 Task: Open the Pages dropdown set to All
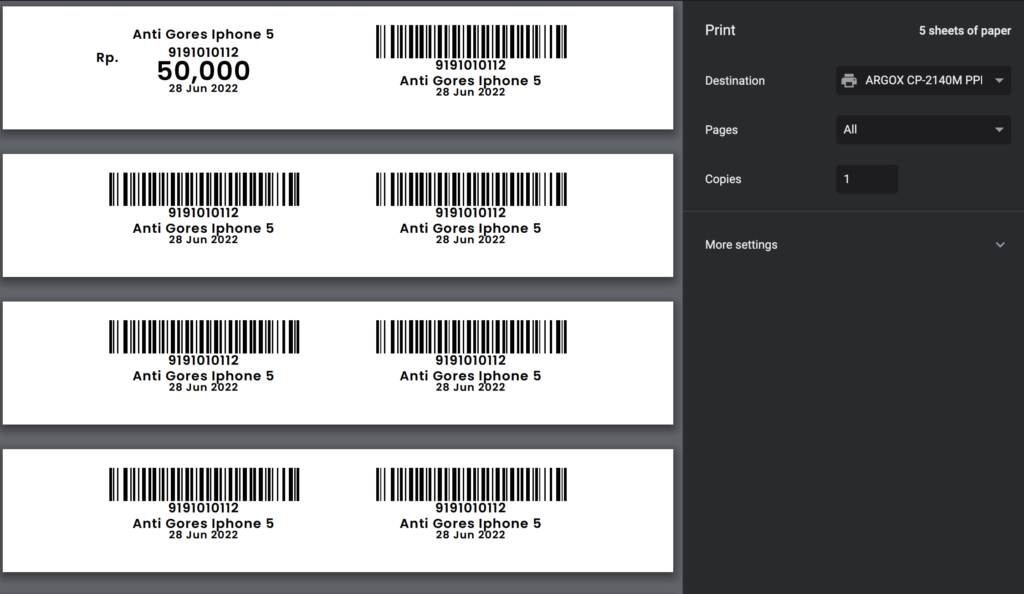pyautogui.click(x=922, y=130)
